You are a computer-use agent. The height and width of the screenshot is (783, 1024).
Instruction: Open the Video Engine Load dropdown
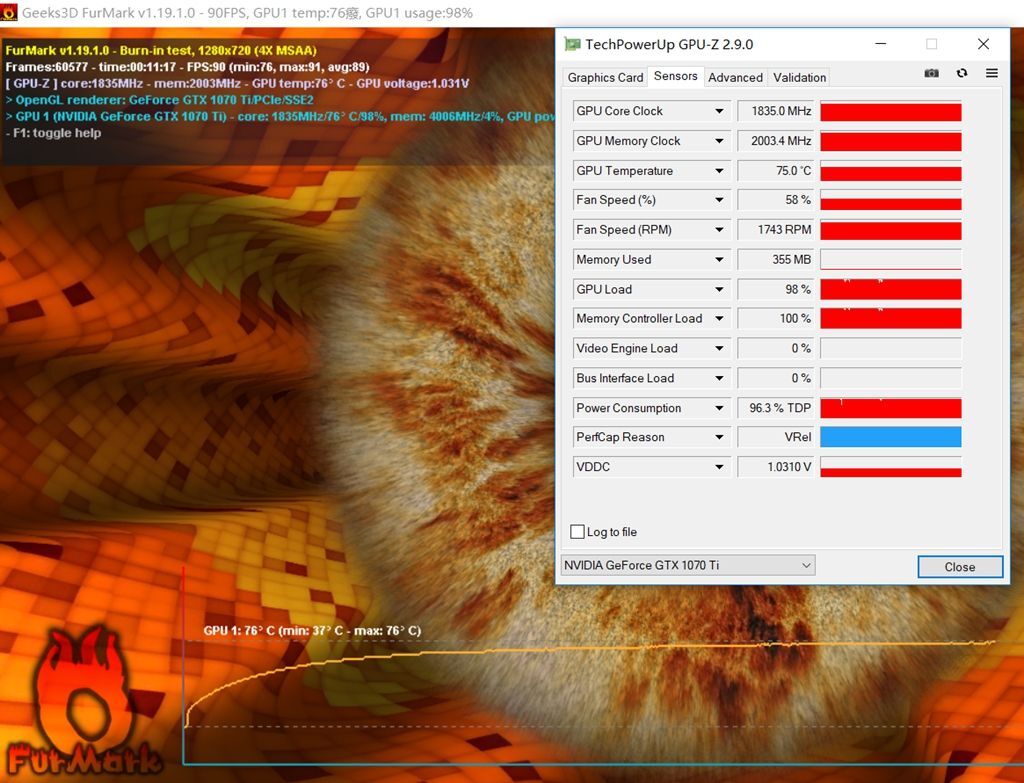[719, 349]
